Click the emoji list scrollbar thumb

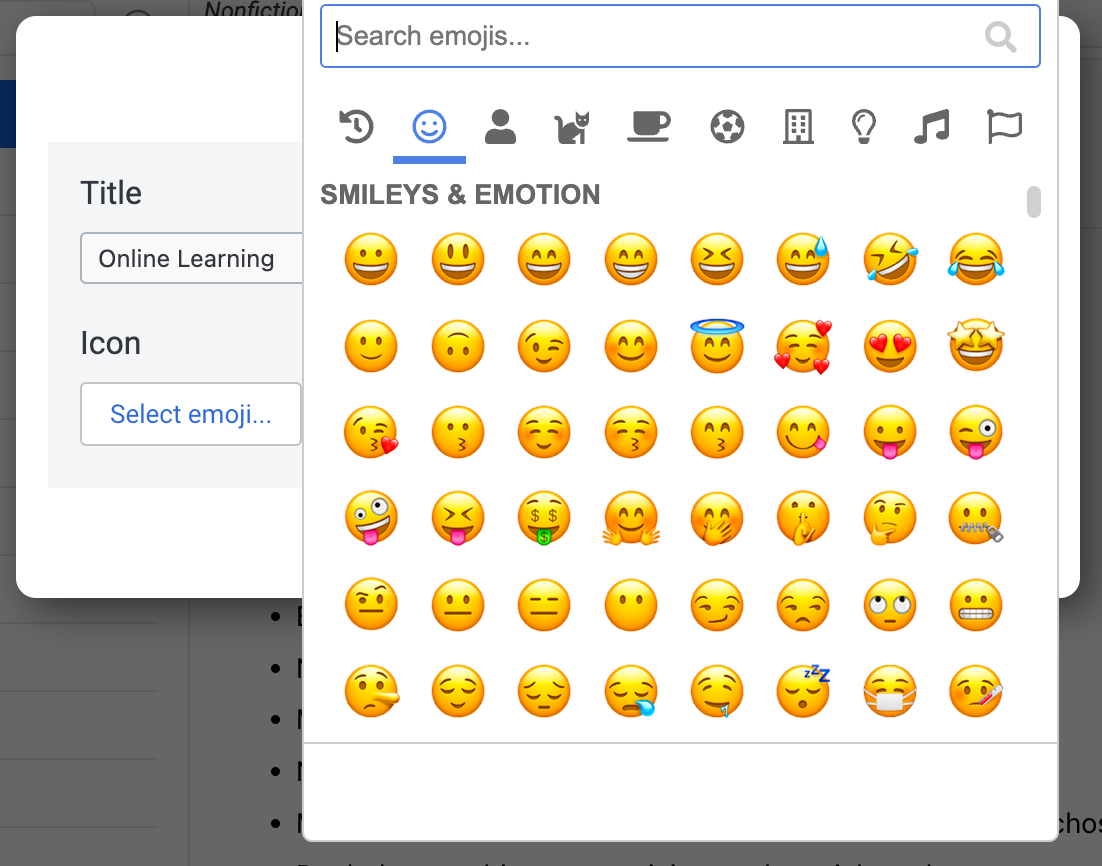tap(1034, 201)
